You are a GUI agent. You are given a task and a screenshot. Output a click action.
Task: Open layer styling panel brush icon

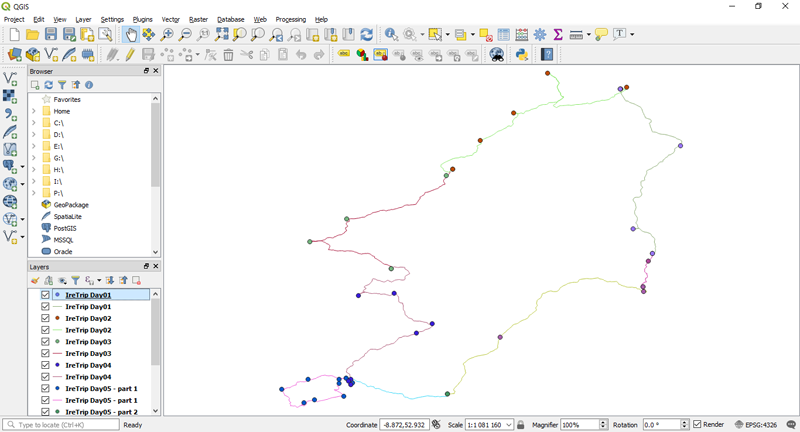point(35,281)
